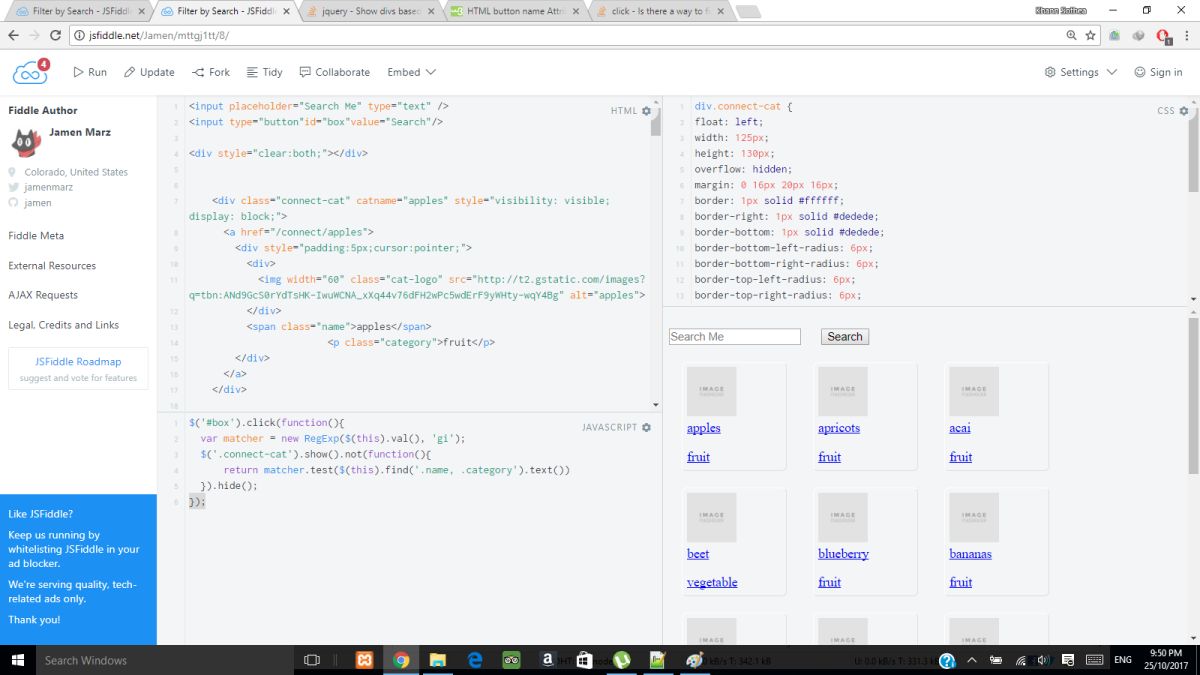Click the Search button in result pane
Image resolution: width=1200 pixels, height=675 pixels.
pyautogui.click(x=845, y=337)
